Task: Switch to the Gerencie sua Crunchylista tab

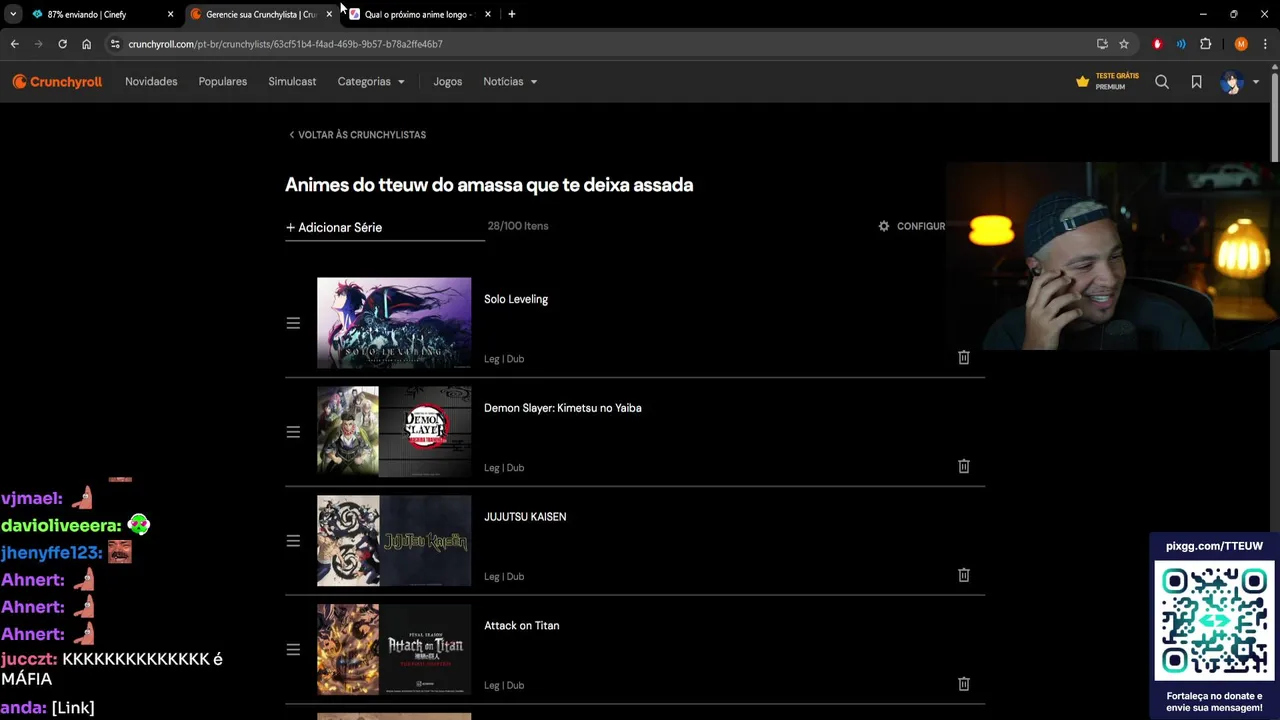Action: pos(260,14)
